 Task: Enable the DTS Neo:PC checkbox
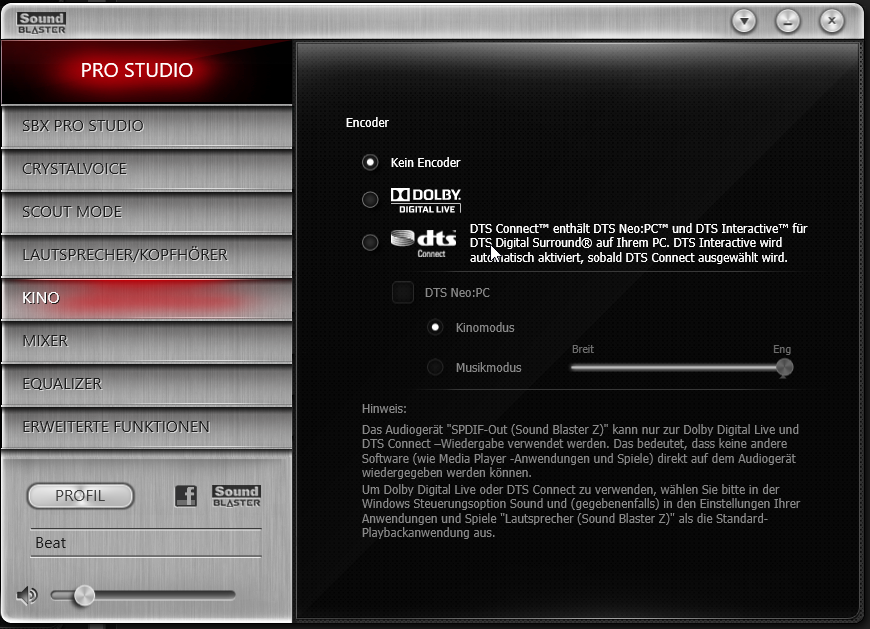coord(403,292)
